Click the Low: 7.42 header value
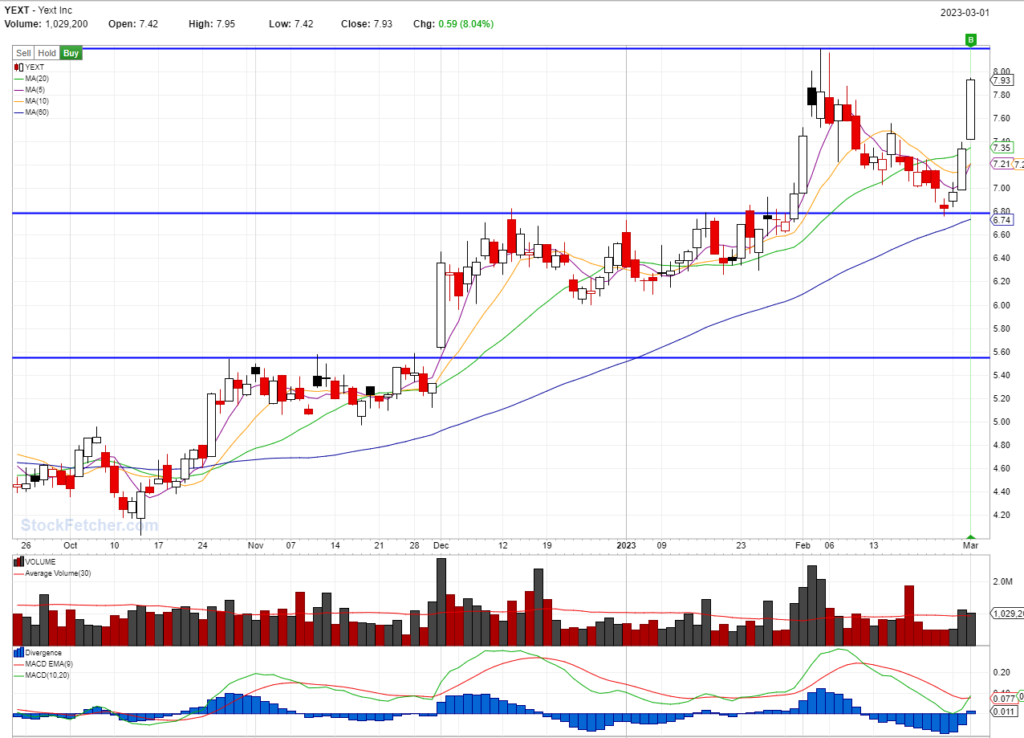The height and width of the screenshot is (738, 1024). pyautogui.click(x=291, y=24)
